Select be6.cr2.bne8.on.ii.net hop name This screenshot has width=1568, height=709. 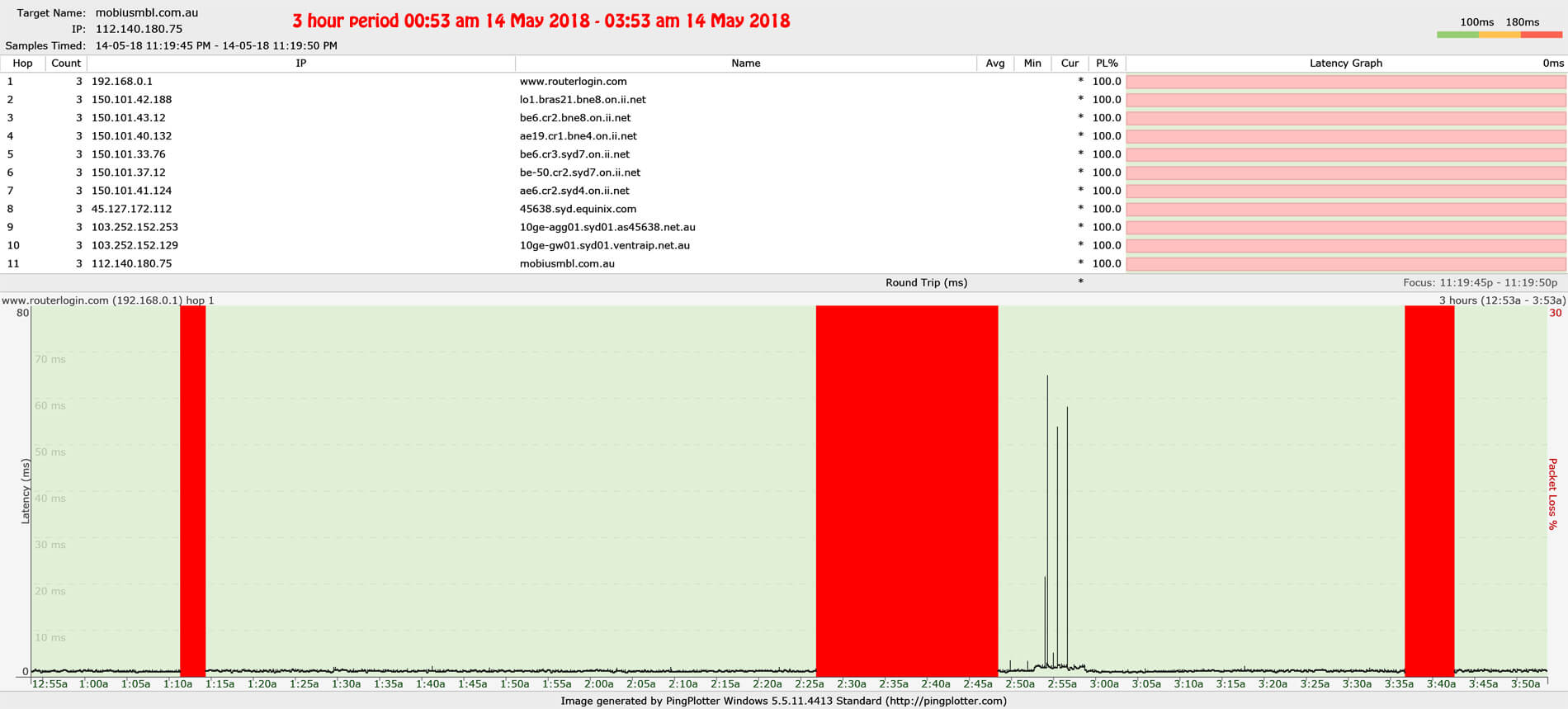click(x=575, y=118)
